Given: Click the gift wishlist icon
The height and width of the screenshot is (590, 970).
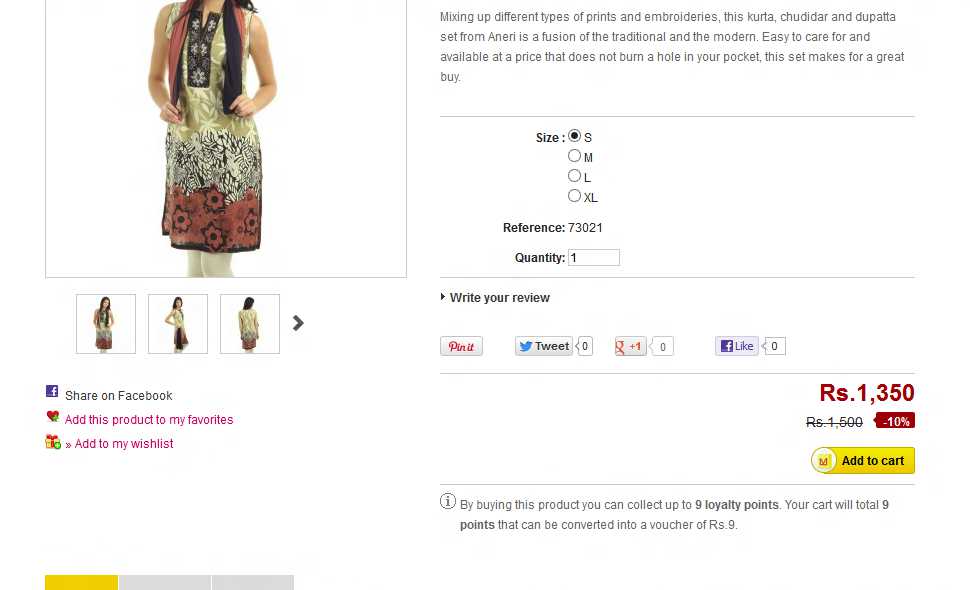Looking at the screenshot, I should coord(53,442).
